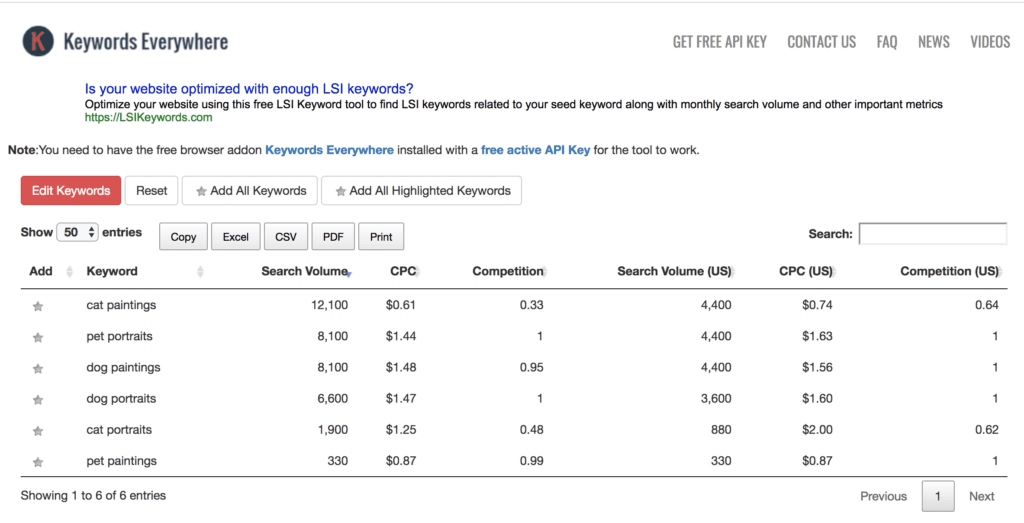Sort by Search Volume column header
Viewport: 1024px width, 523px height.
[x=304, y=271]
